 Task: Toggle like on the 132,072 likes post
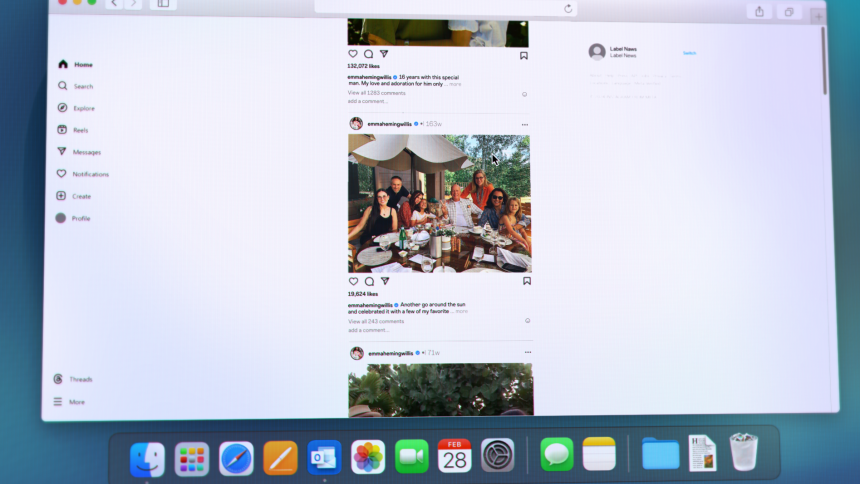[x=352, y=54]
